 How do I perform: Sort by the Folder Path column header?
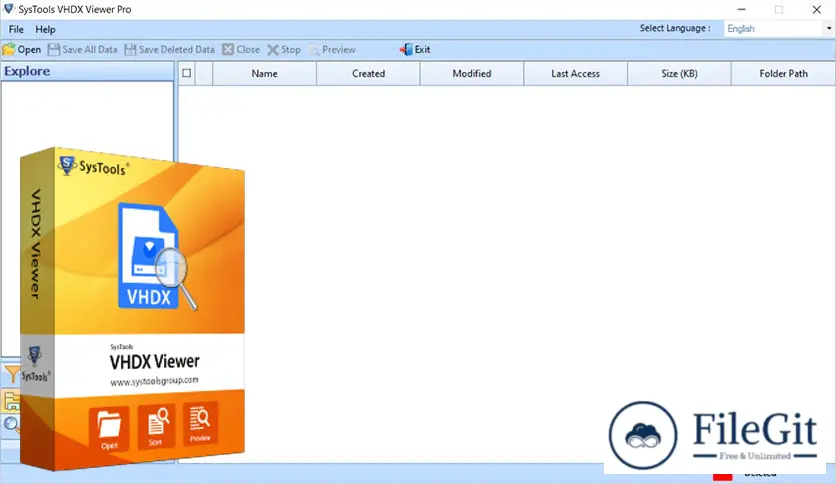783,74
